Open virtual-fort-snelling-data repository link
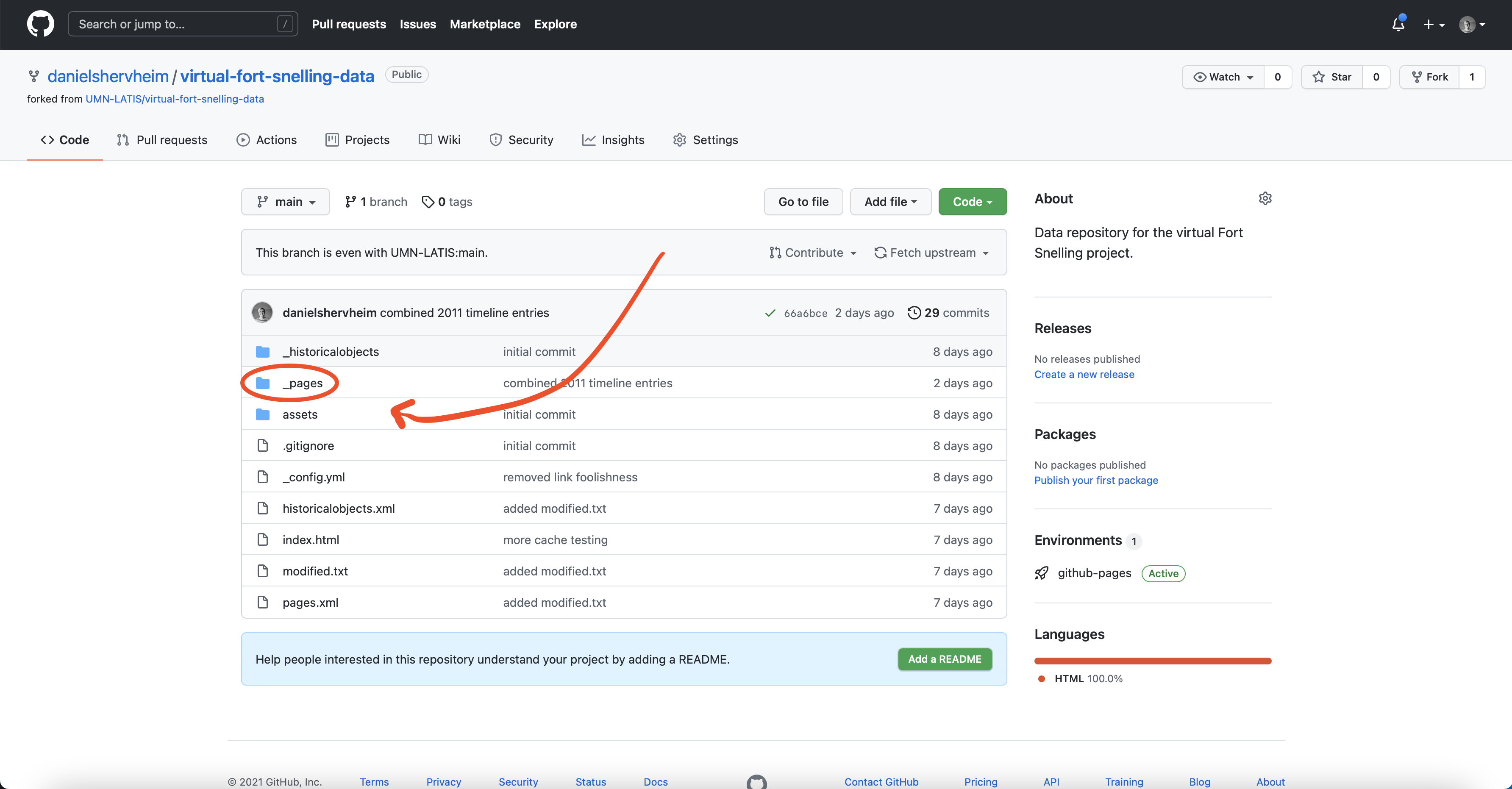The height and width of the screenshot is (789, 1512). pos(277,76)
